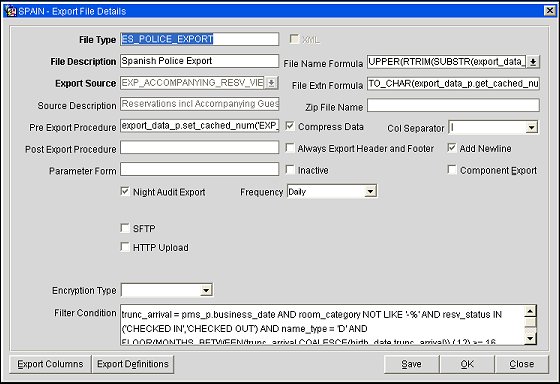Mark the export as Inactive
Image resolution: width=560 pixels, height=384 pixels.
coord(290,170)
